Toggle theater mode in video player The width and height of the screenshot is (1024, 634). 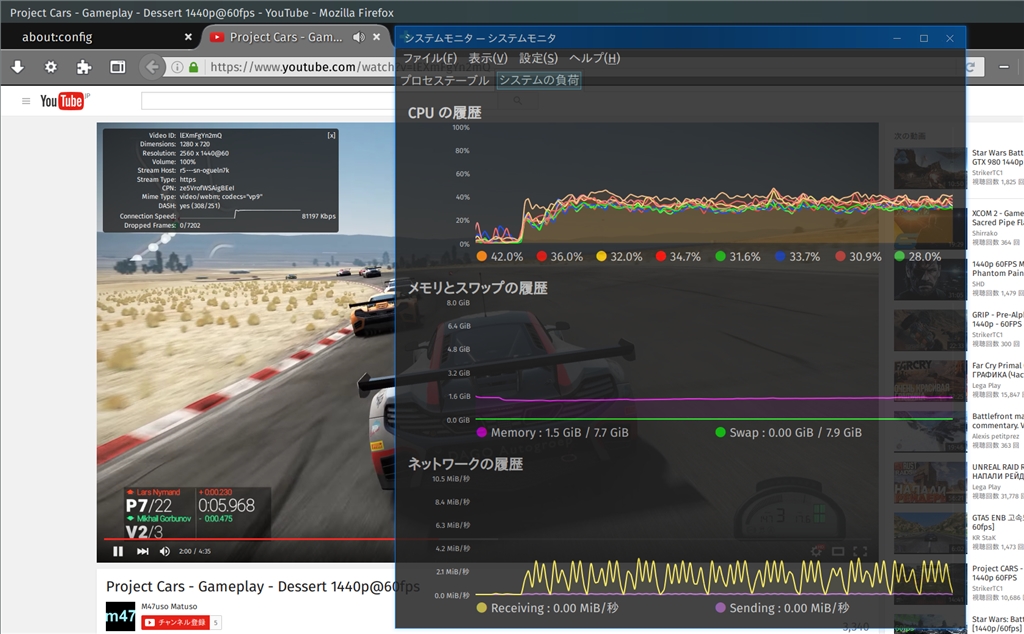(x=838, y=551)
